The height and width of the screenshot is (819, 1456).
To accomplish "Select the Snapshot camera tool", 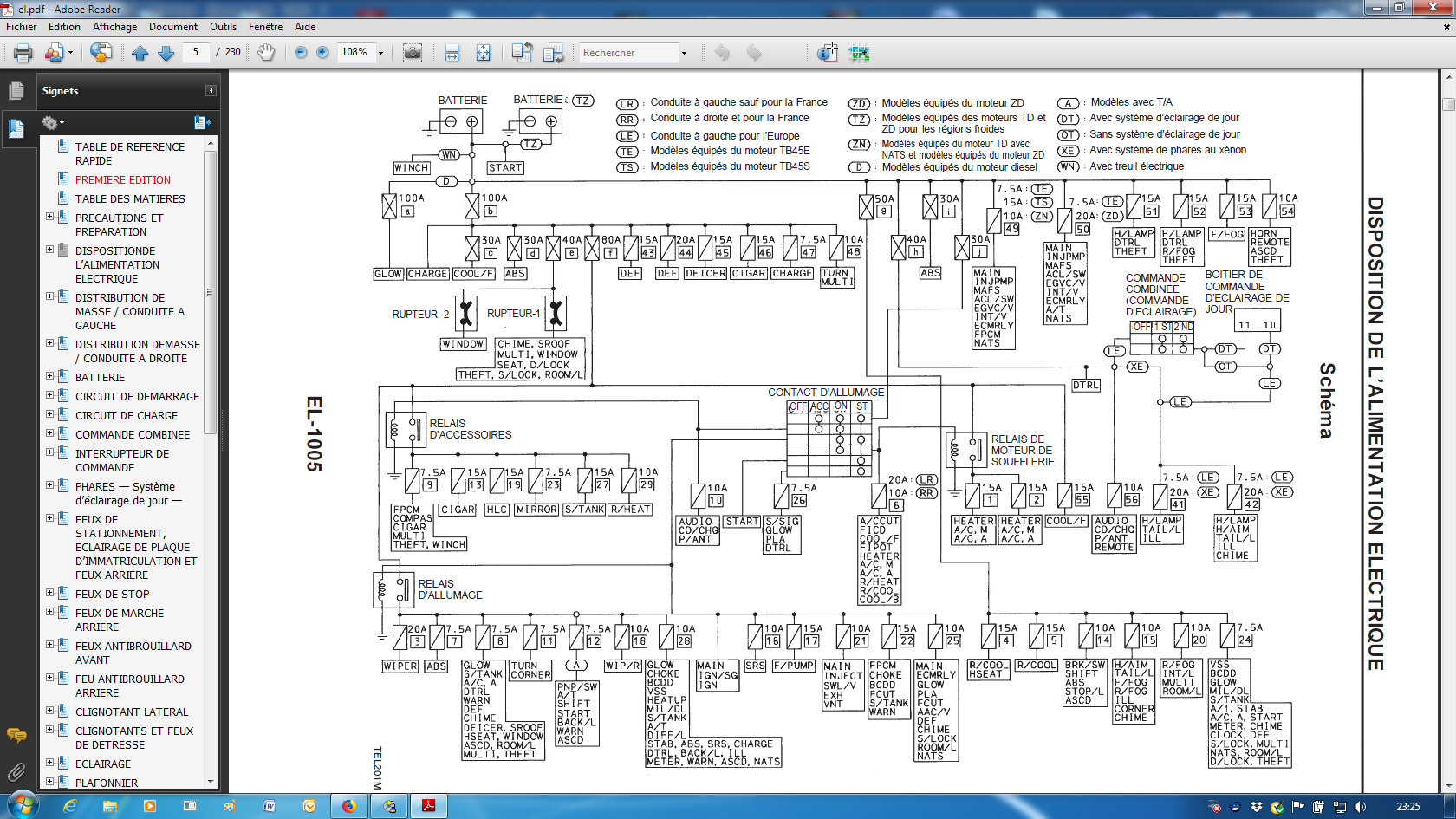I will pyautogui.click(x=413, y=53).
